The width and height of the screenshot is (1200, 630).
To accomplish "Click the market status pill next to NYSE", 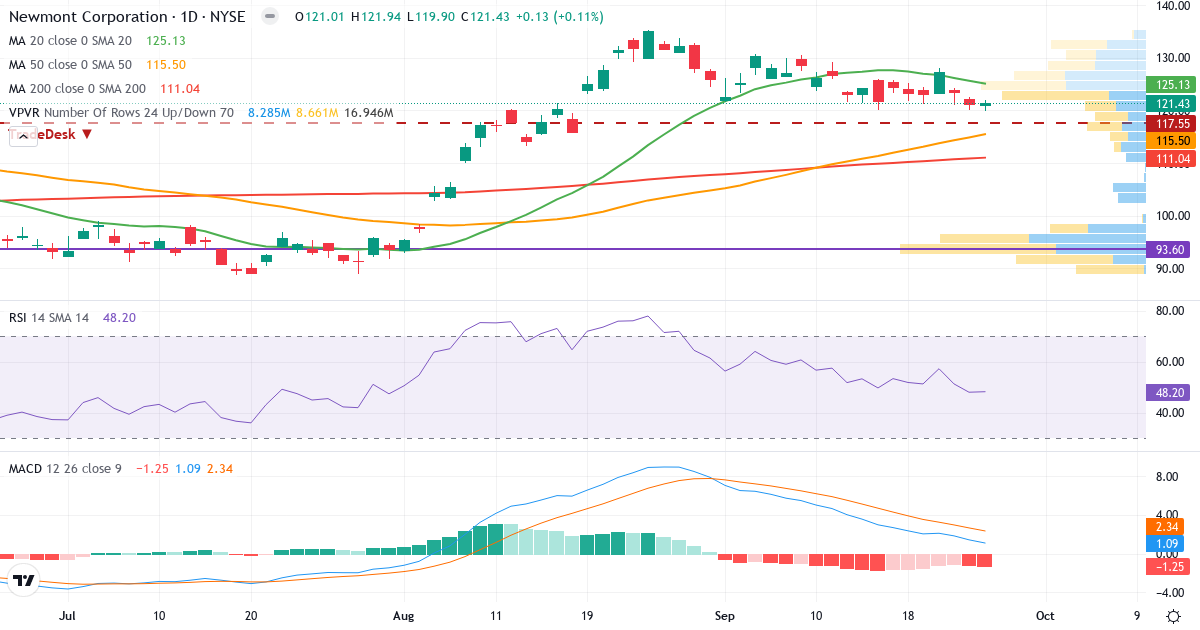I will pyautogui.click(x=269, y=17).
